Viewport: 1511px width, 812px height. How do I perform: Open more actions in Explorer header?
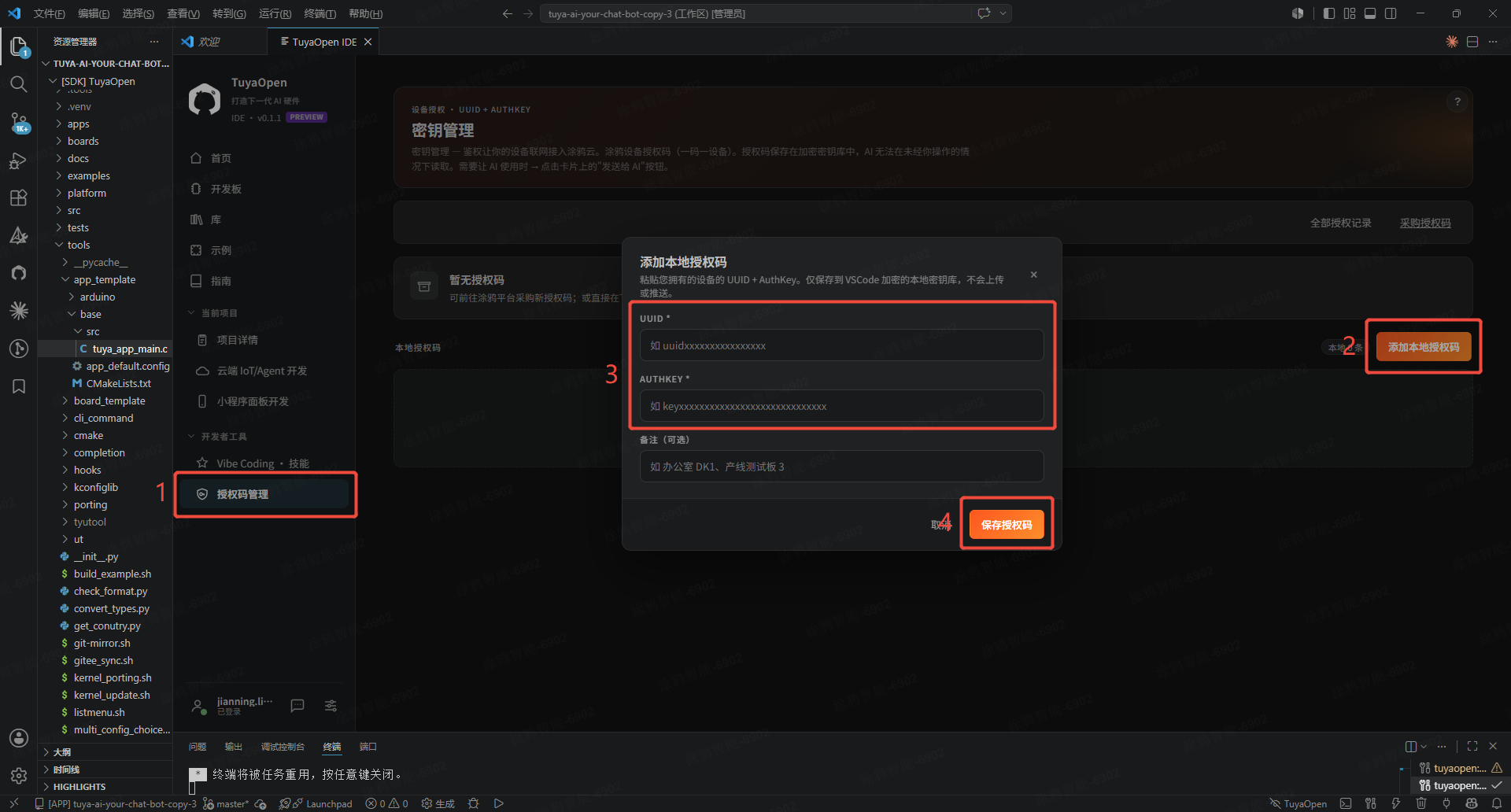(x=154, y=42)
